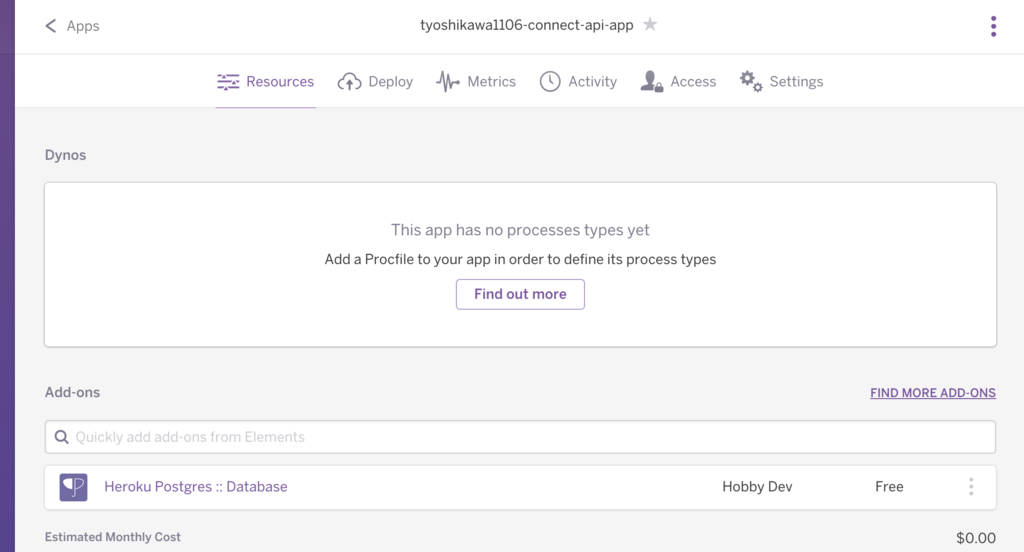
Task: Open the Deploy tab
Action: click(376, 82)
